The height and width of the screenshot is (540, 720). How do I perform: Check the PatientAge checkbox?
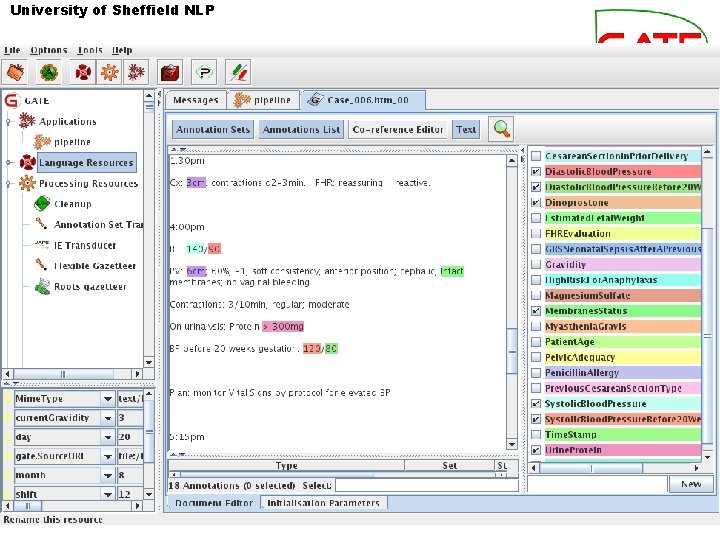coord(535,342)
